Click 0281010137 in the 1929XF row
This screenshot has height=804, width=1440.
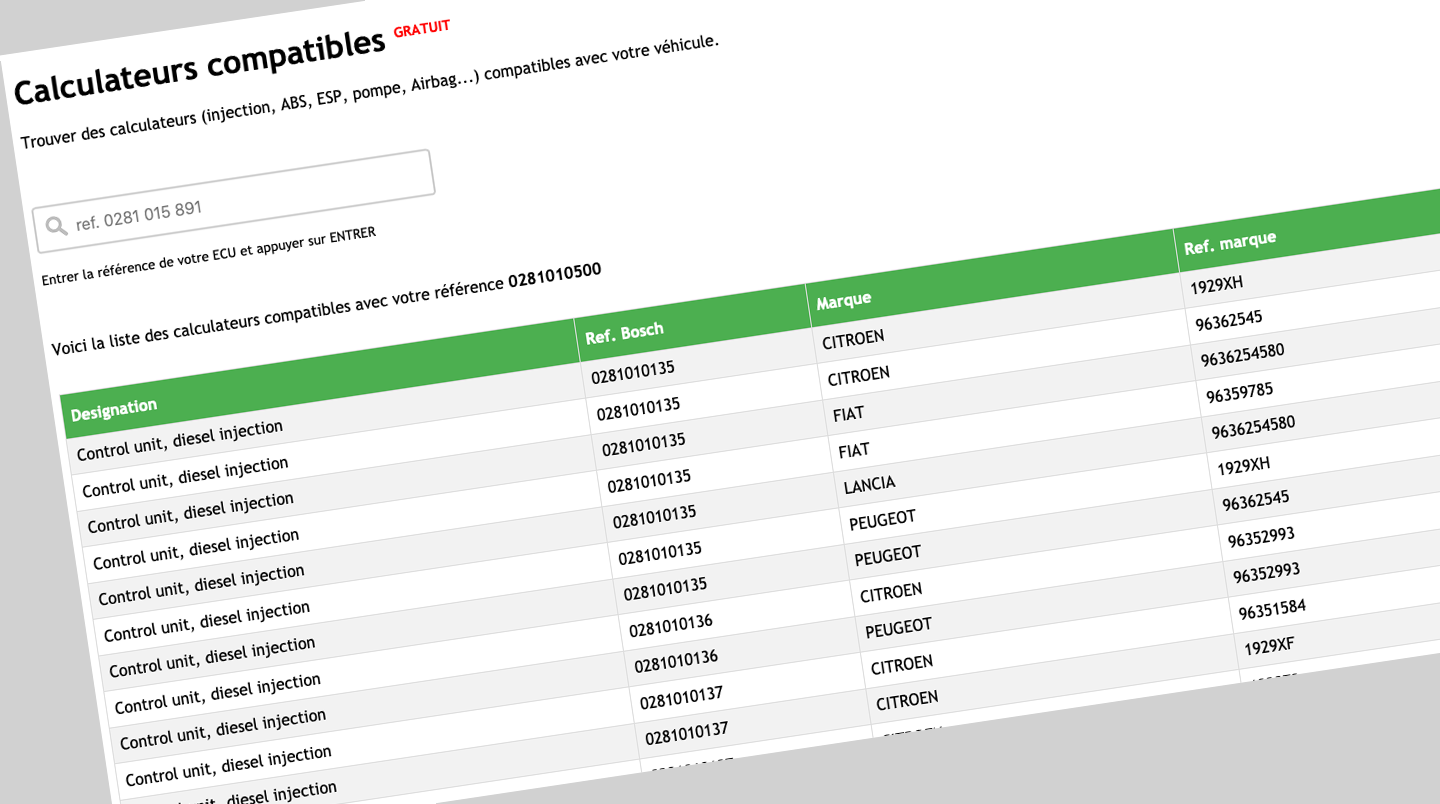[x=687, y=733]
